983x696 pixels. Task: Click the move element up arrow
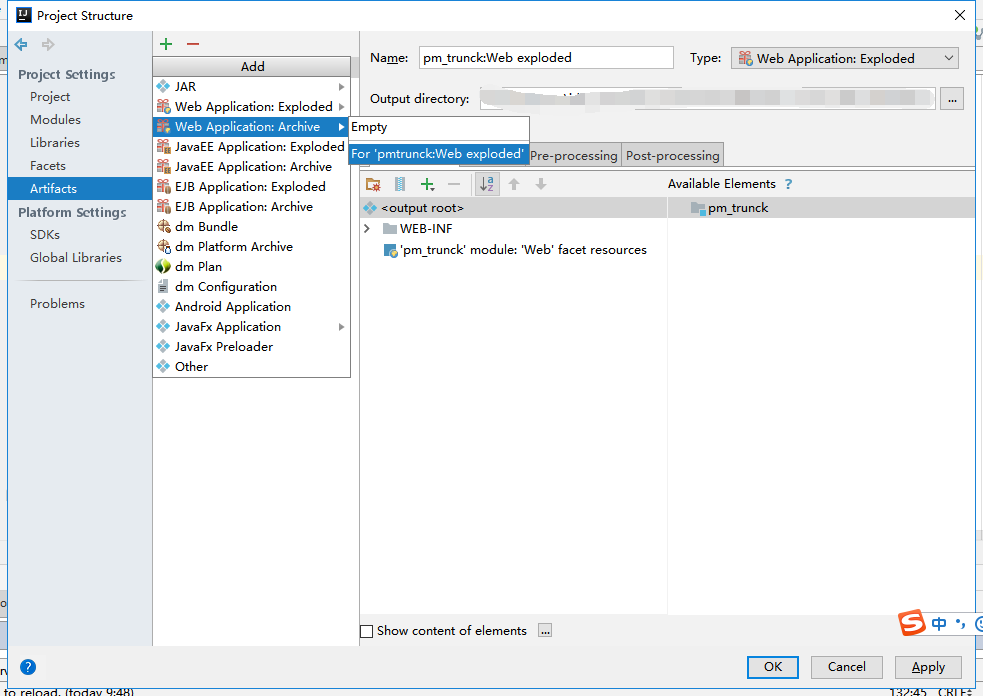514,184
